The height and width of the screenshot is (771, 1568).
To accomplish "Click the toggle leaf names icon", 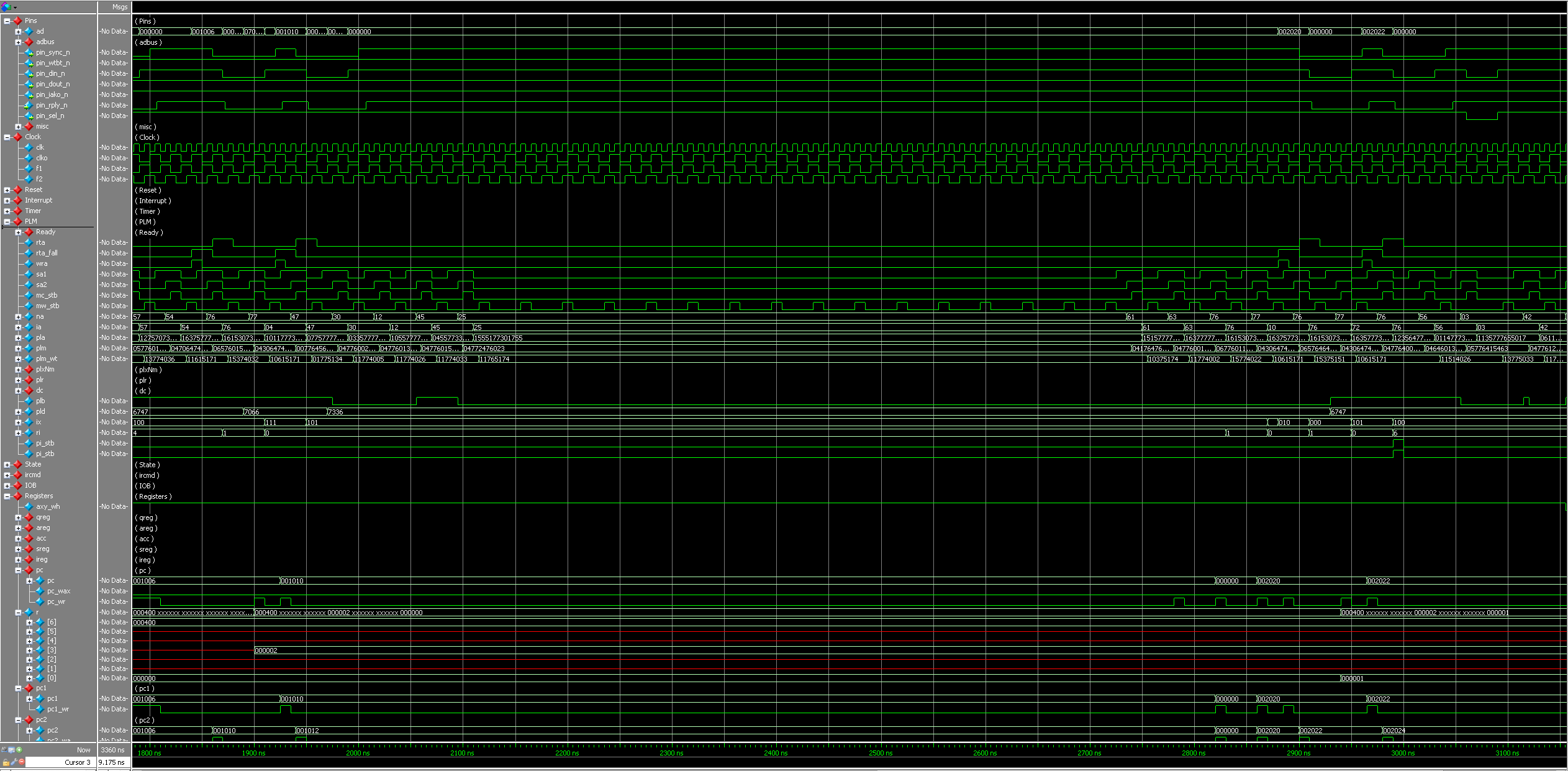I will 4,750.
